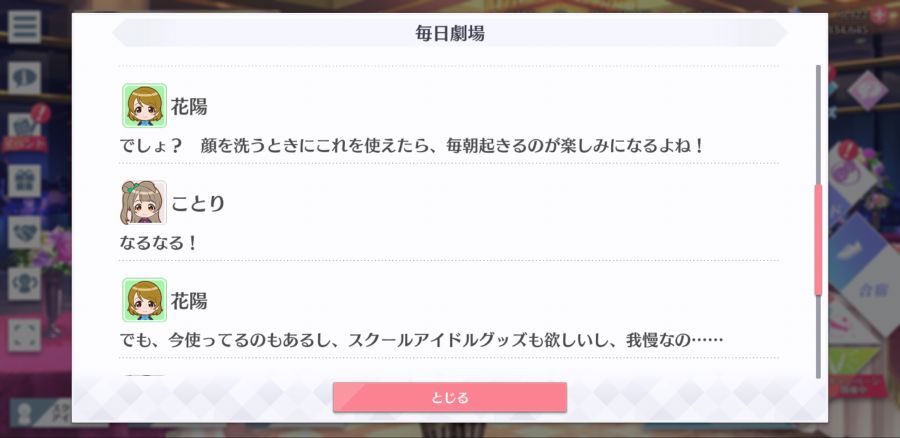This screenshot has height=438, width=900.
Task: Click Hanayo's avatar in the first message
Action: click(144, 106)
